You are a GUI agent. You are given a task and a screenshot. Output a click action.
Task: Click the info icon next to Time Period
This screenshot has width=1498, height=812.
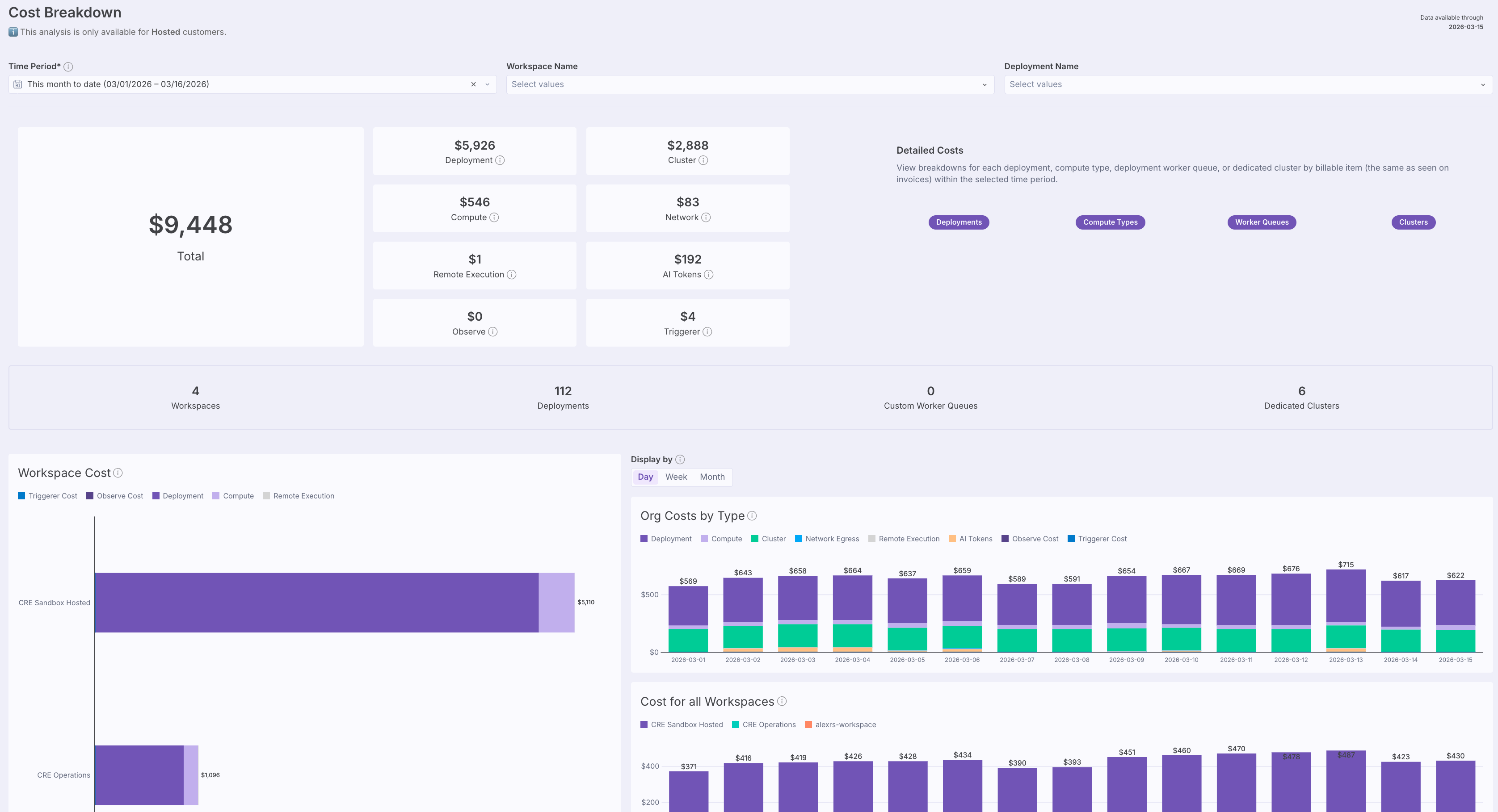click(x=68, y=67)
